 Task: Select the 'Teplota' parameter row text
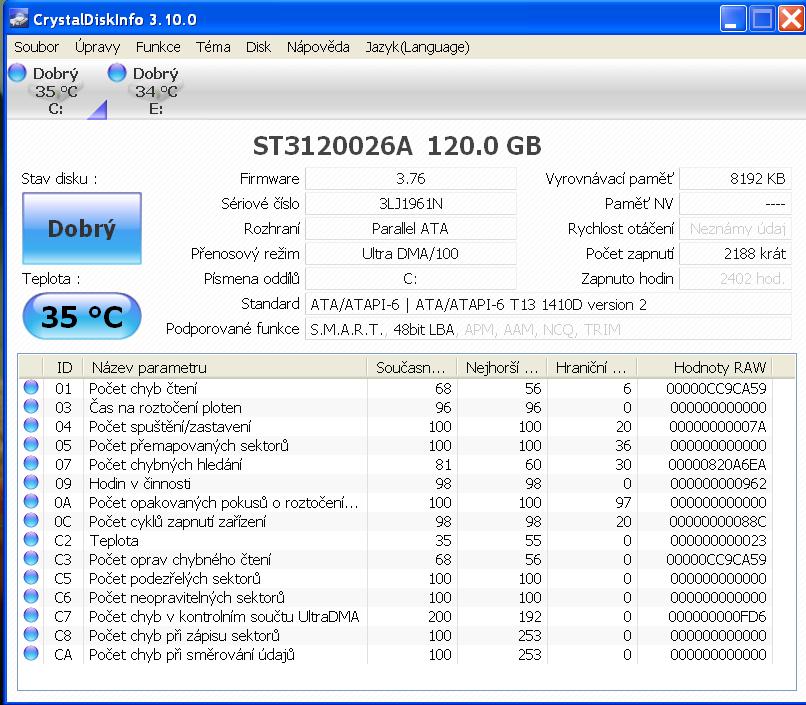click(114, 541)
